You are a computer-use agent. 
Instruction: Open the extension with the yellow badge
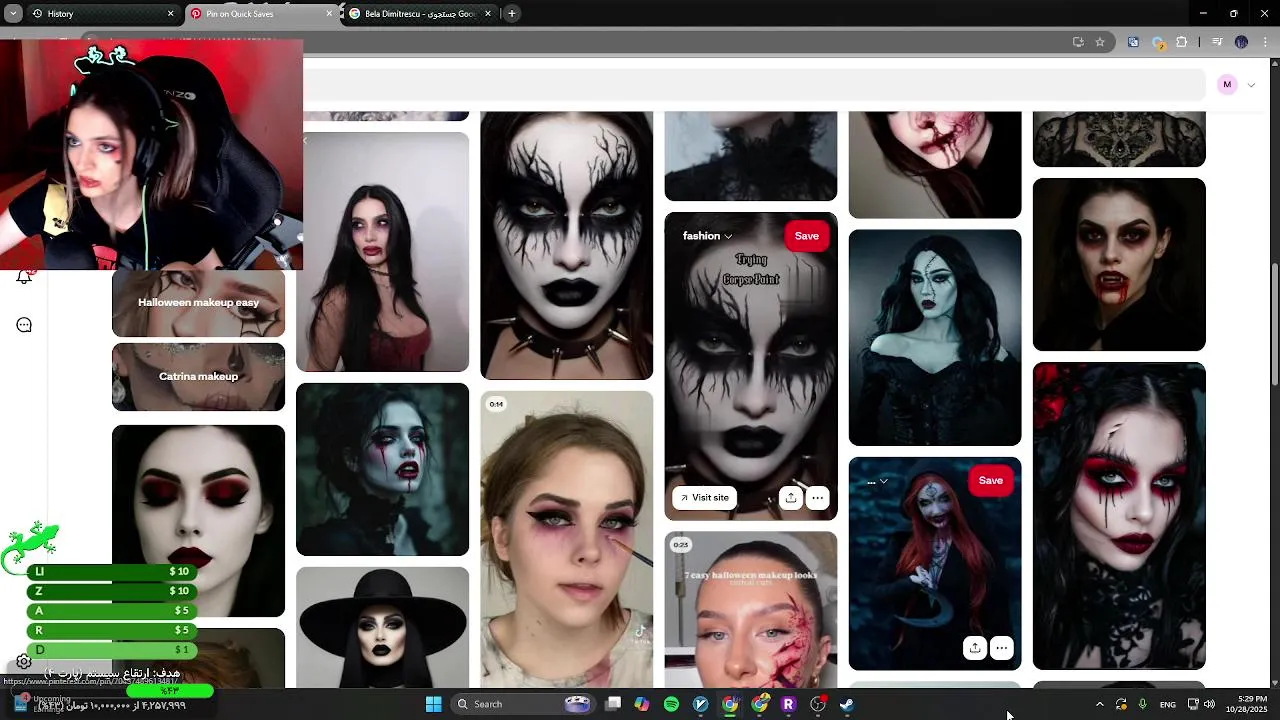(1158, 42)
